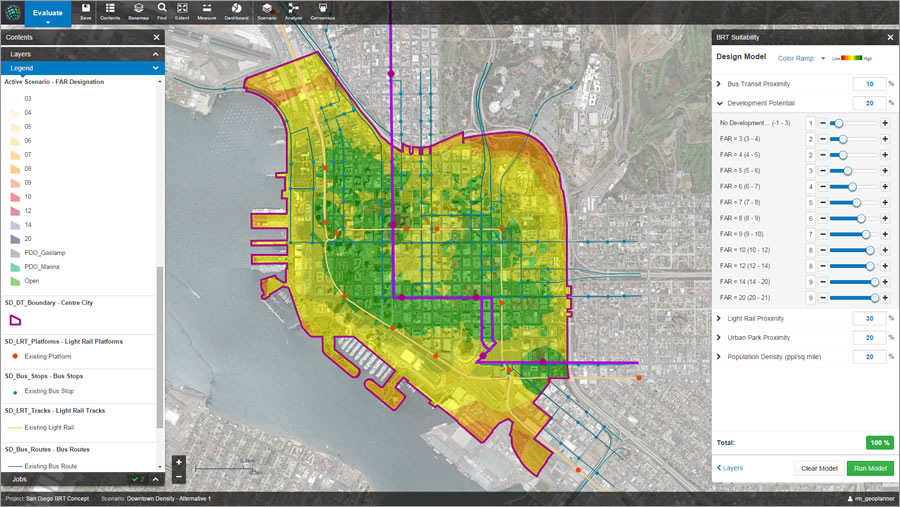Image resolution: width=900 pixels, height=507 pixels.
Task: Click the 100 % total indicator
Action: (x=879, y=443)
